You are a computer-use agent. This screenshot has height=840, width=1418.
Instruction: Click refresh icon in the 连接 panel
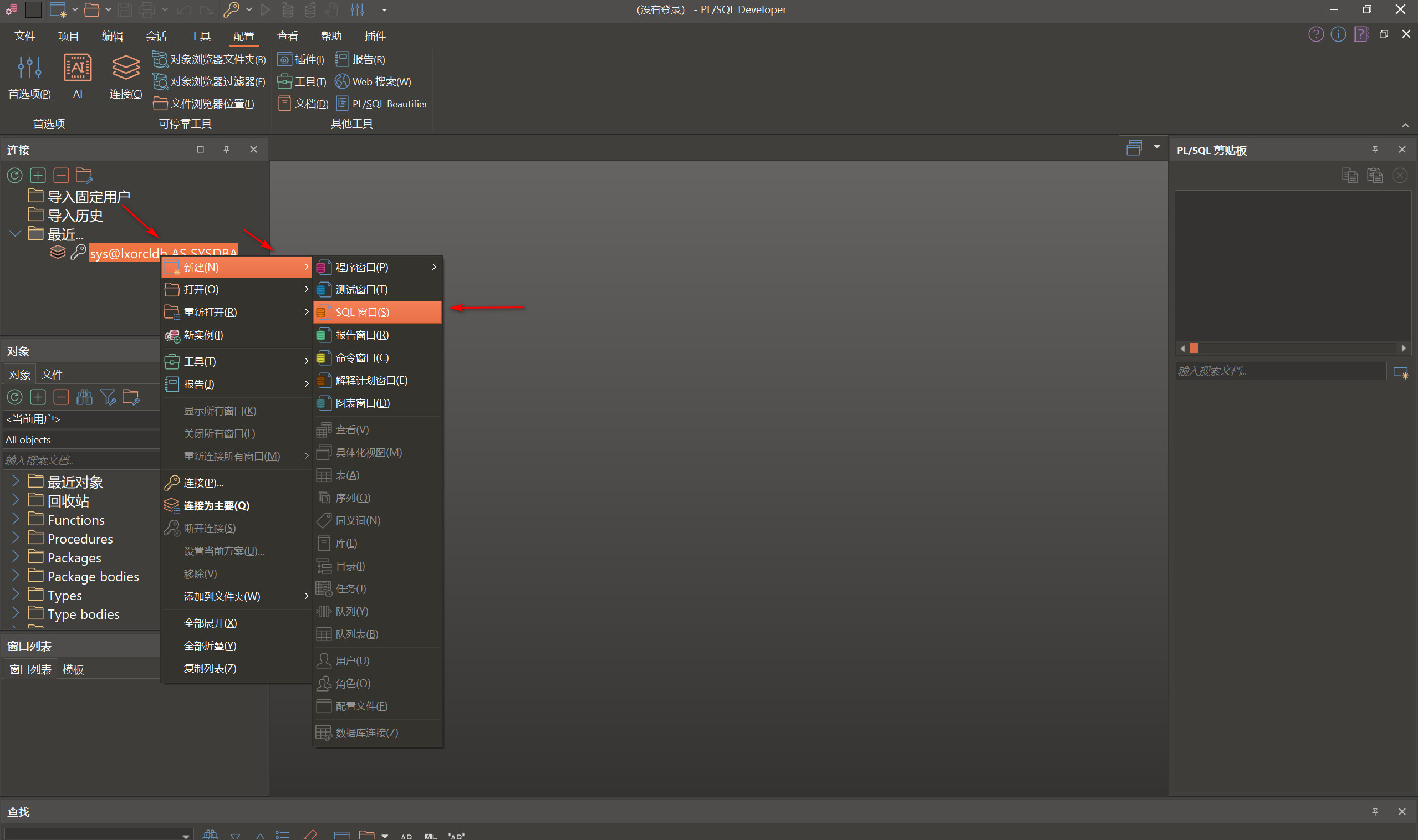click(15, 176)
